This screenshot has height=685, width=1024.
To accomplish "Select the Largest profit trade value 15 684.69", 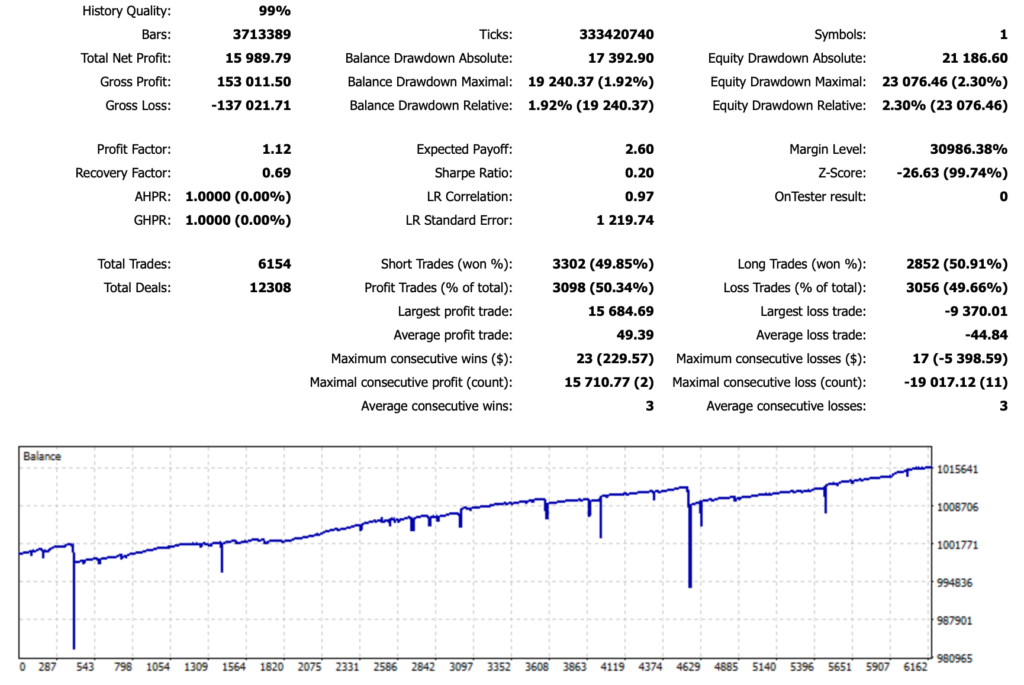I will click(609, 311).
